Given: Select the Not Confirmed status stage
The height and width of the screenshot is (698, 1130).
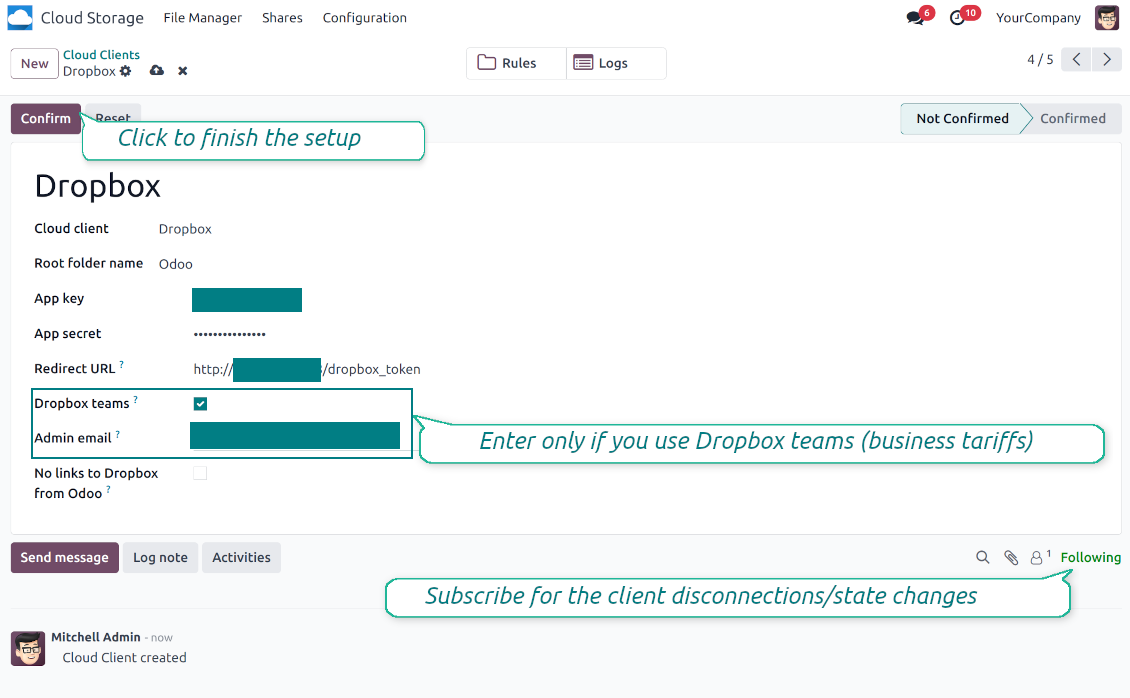Looking at the screenshot, I should (x=962, y=118).
